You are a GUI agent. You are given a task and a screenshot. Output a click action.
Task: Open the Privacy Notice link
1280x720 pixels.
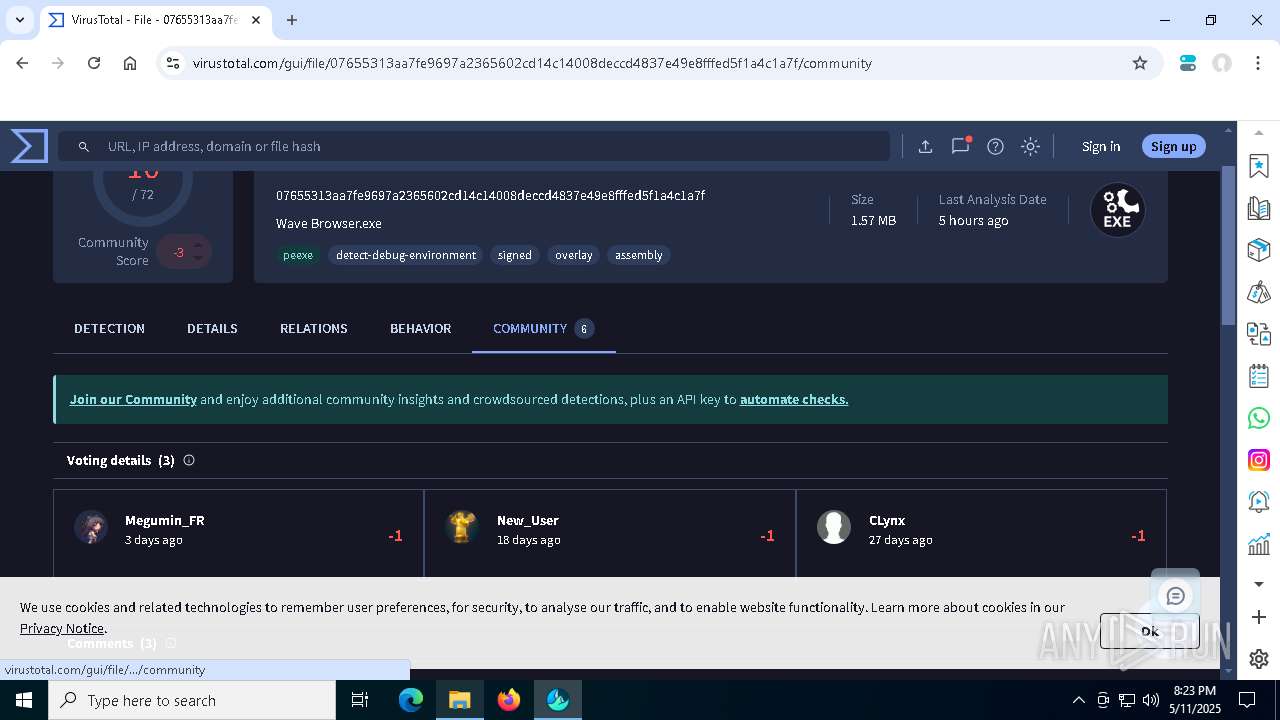coord(62,628)
